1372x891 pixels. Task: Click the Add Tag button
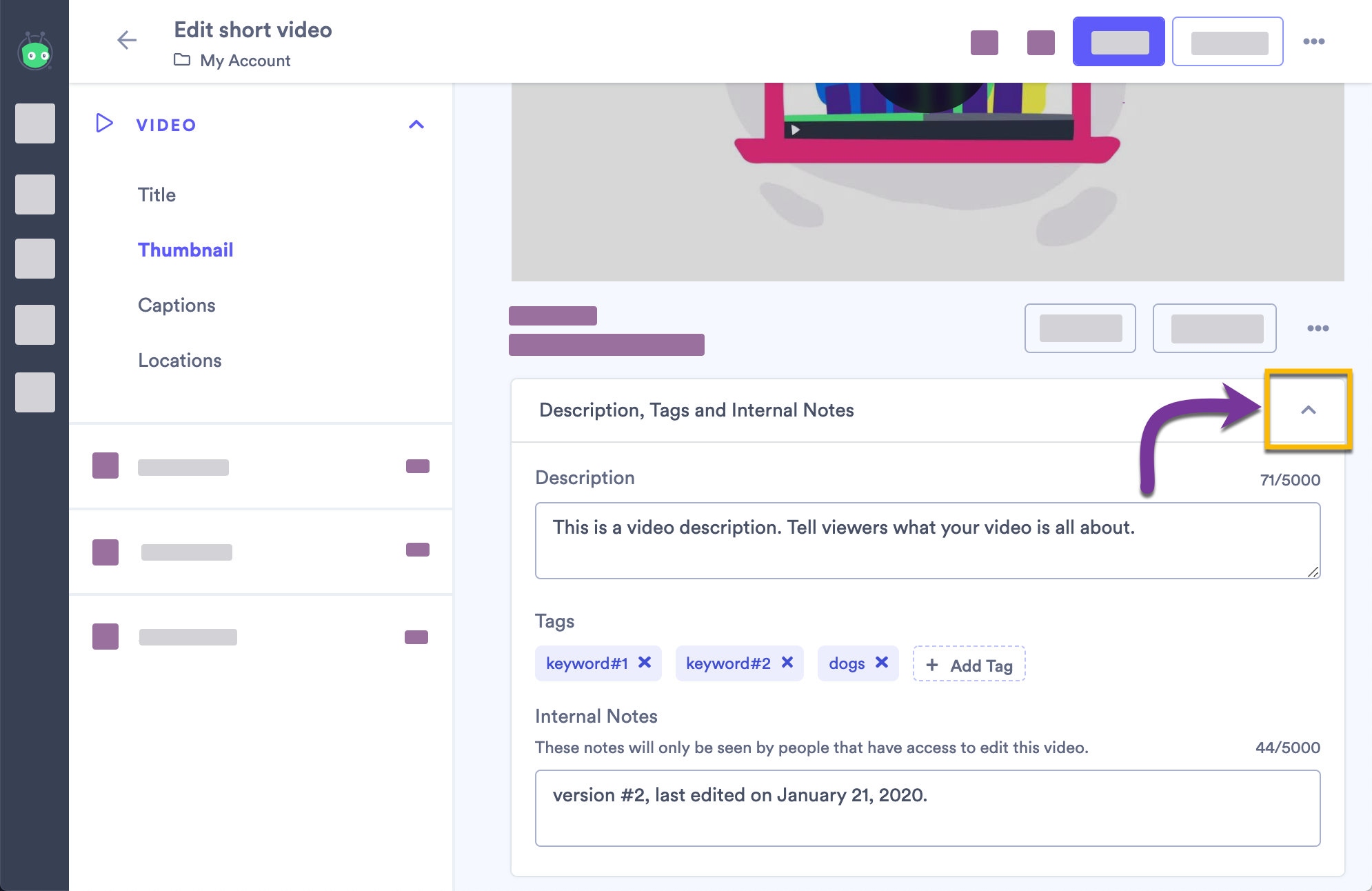point(969,664)
